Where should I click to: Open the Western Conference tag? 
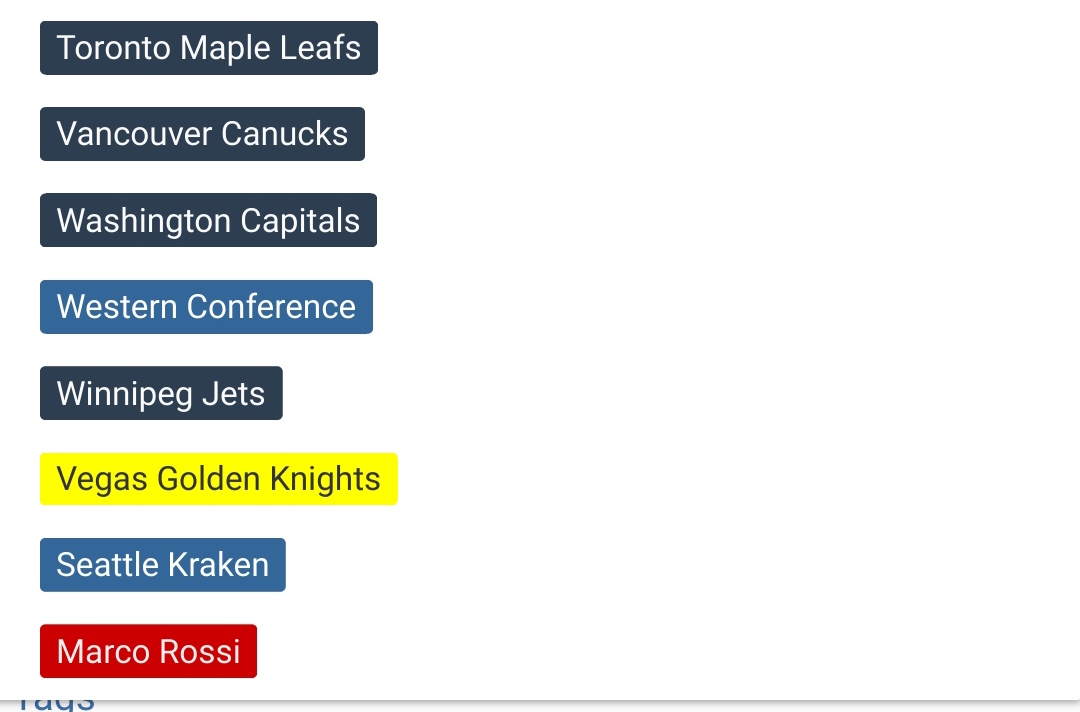(x=206, y=307)
